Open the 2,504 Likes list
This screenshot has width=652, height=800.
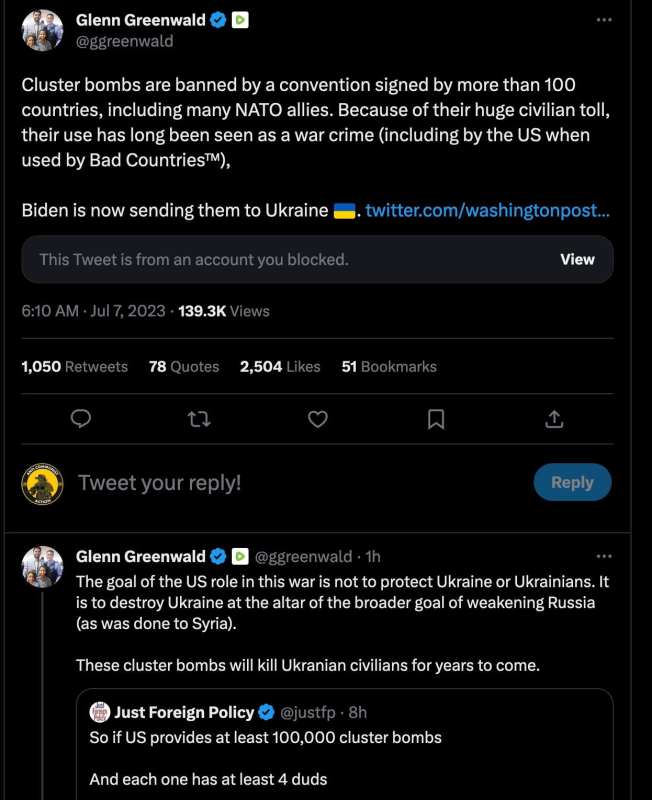280,367
